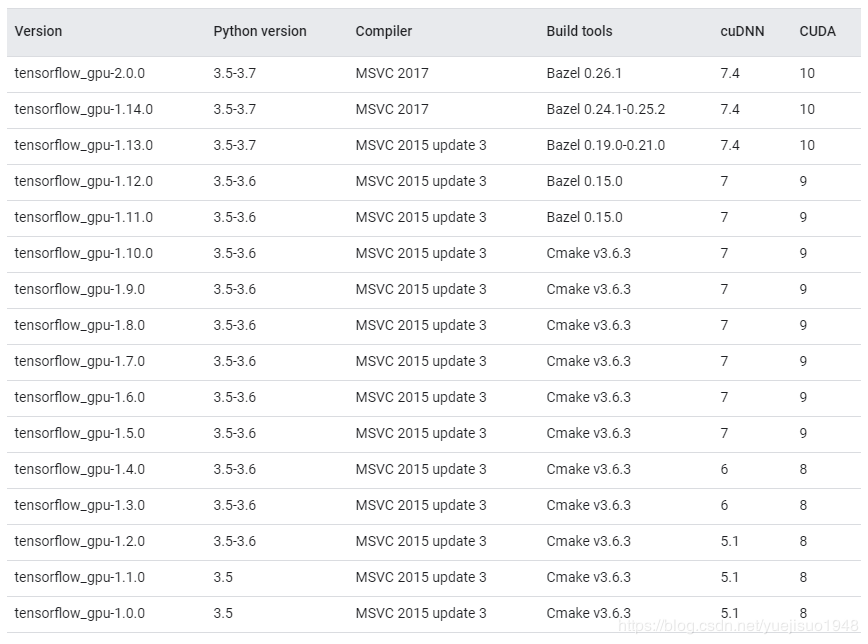Viewport: 868px width, 644px height.
Task: Select the tensorflow_gpu-1.4.0 version cell
Action: (x=80, y=469)
